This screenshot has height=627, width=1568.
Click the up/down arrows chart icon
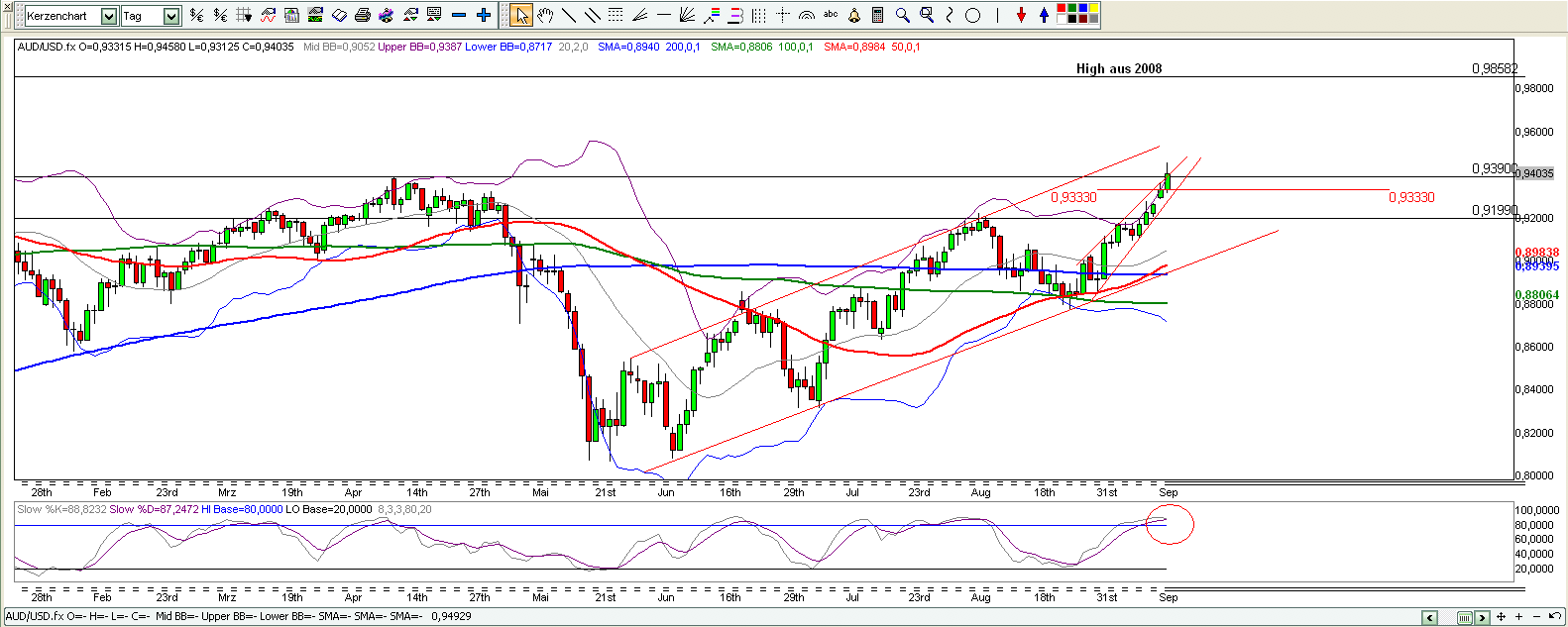tap(409, 16)
